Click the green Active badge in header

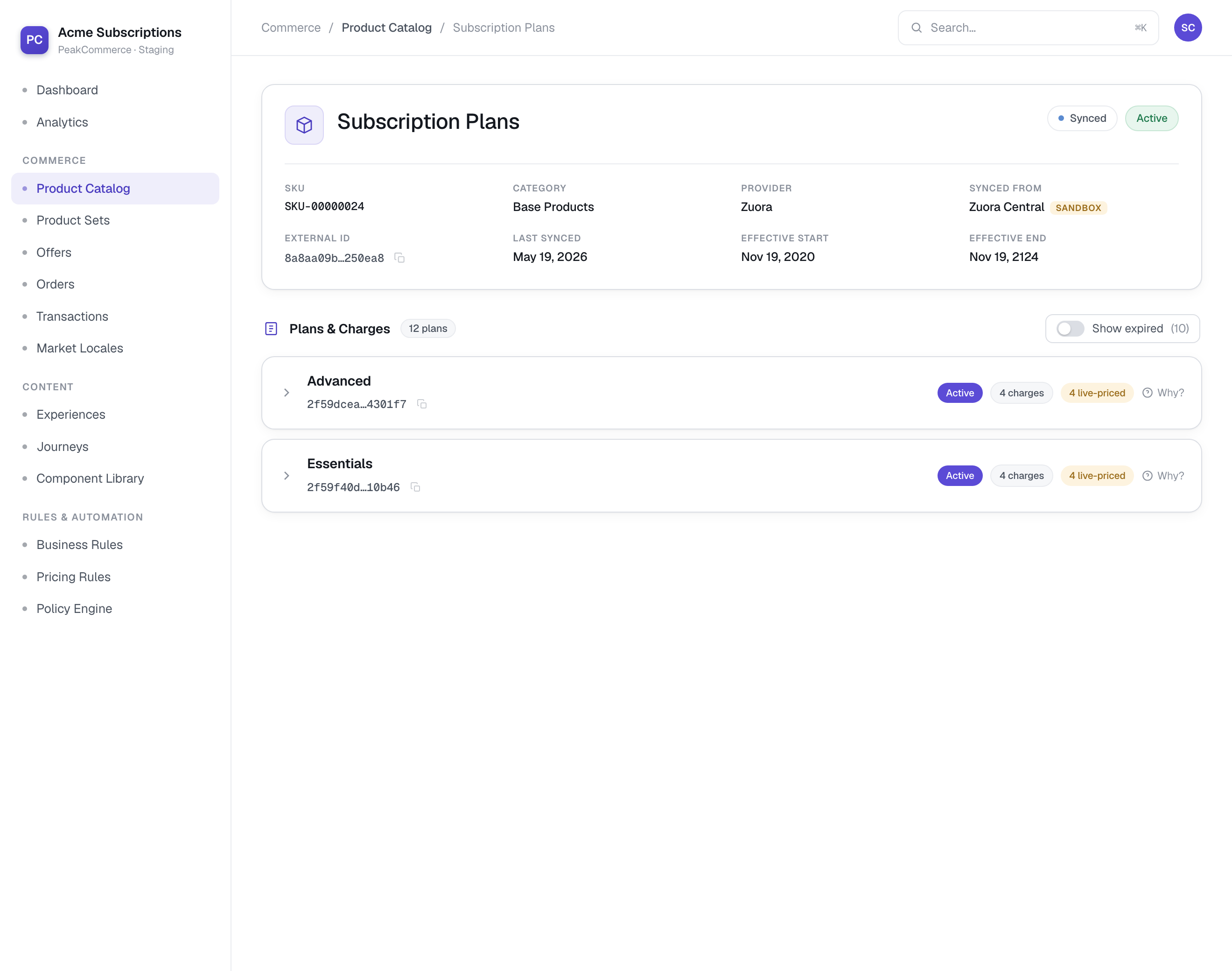(x=1151, y=118)
